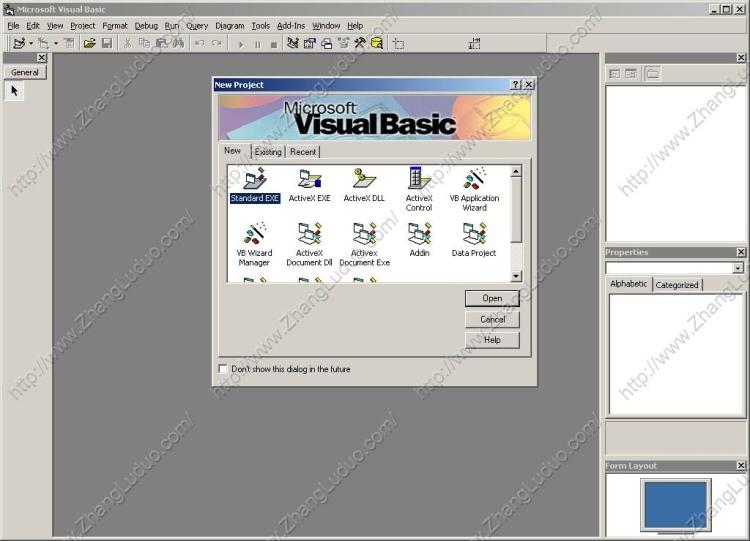Select the ActiveX DLL project type
750x541 pixels.
364,185
